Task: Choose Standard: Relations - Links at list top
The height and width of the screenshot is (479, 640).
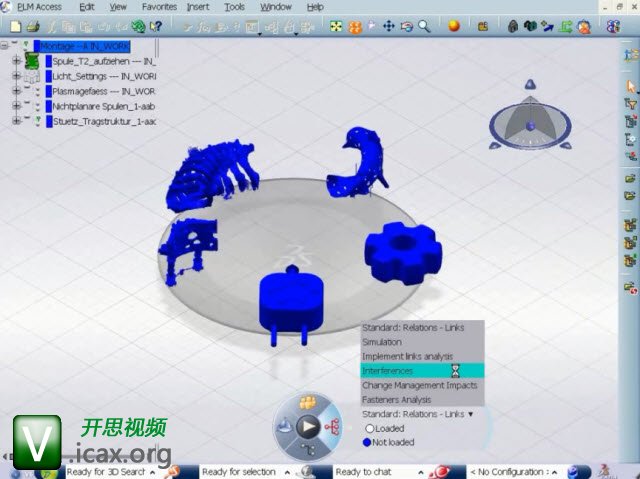Action: pyautogui.click(x=422, y=328)
